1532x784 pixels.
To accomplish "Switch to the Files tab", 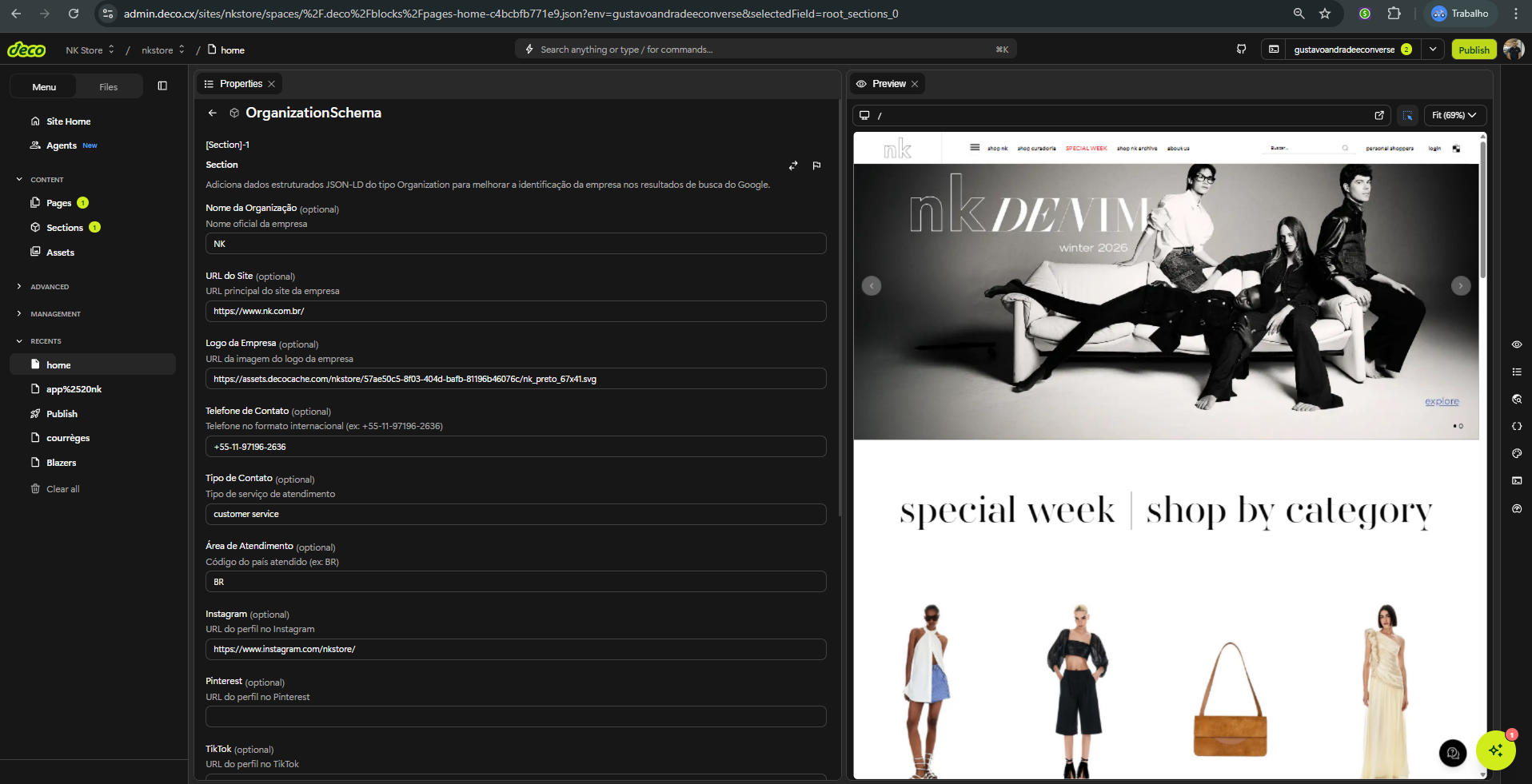I will (108, 86).
